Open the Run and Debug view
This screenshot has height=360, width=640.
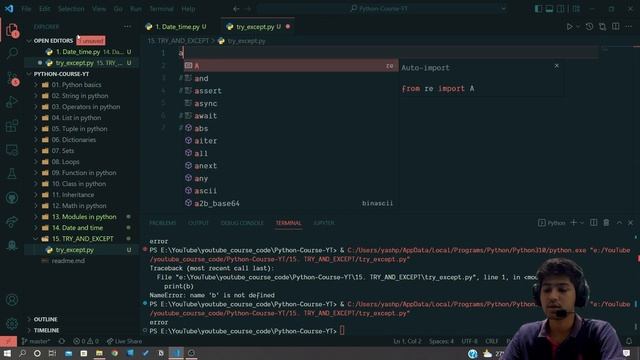click(x=12, y=102)
